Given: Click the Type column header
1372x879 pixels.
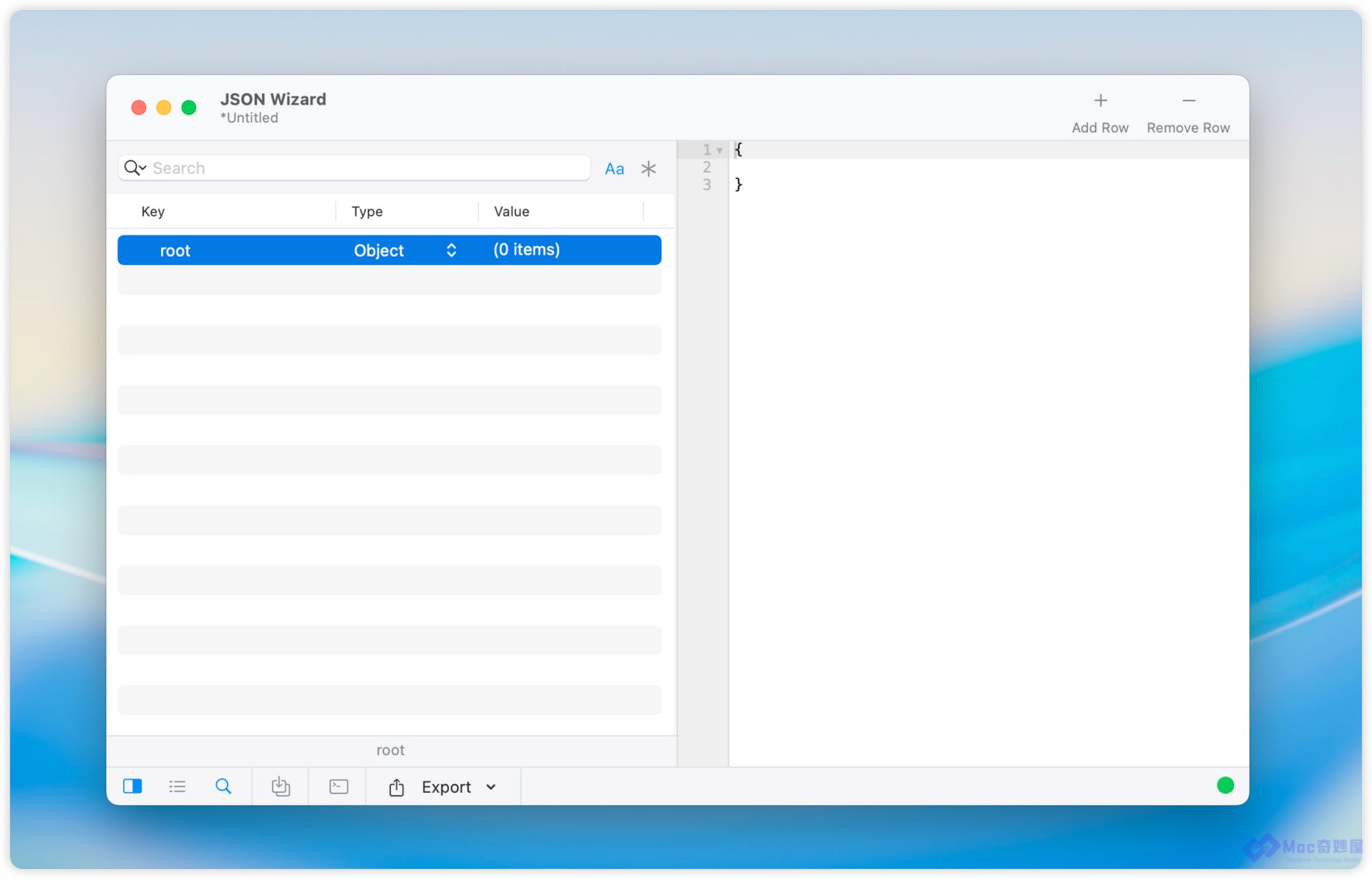Looking at the screenshot, I should coord(367,212).
